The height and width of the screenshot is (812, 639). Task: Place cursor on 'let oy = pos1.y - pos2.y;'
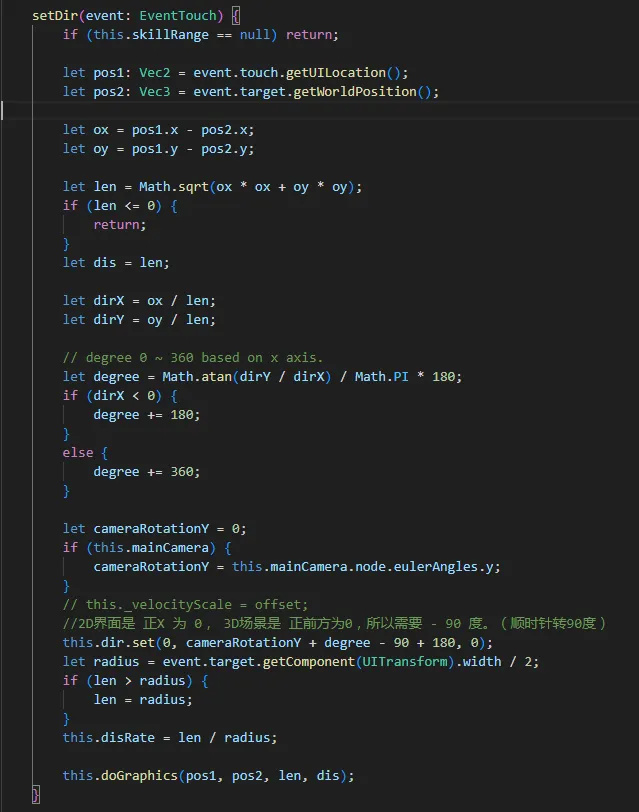(x=158, y=149)
